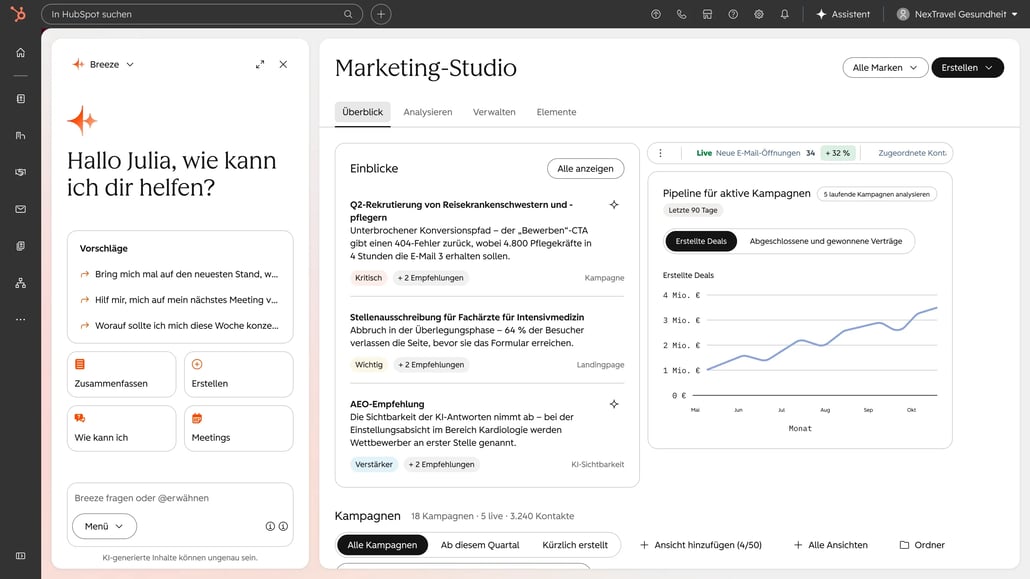
Task: Click the plus quick-create button in top bar
Action: point(381,14)
